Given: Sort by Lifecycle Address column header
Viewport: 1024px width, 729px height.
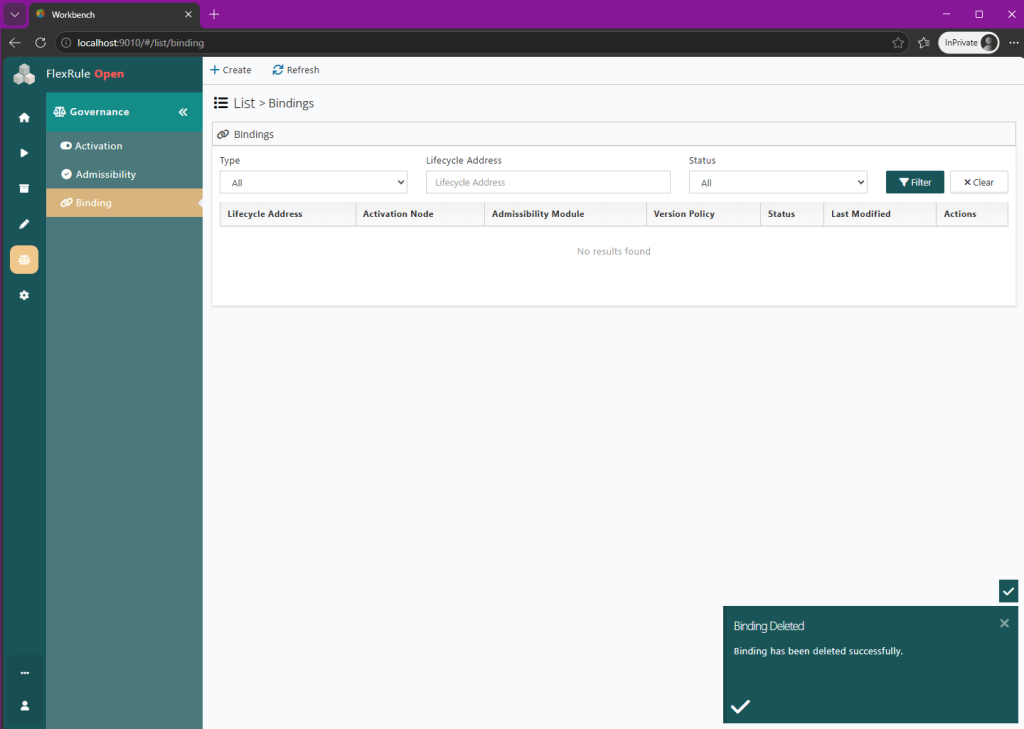Looking at the screenshot, I should point(288,214).
